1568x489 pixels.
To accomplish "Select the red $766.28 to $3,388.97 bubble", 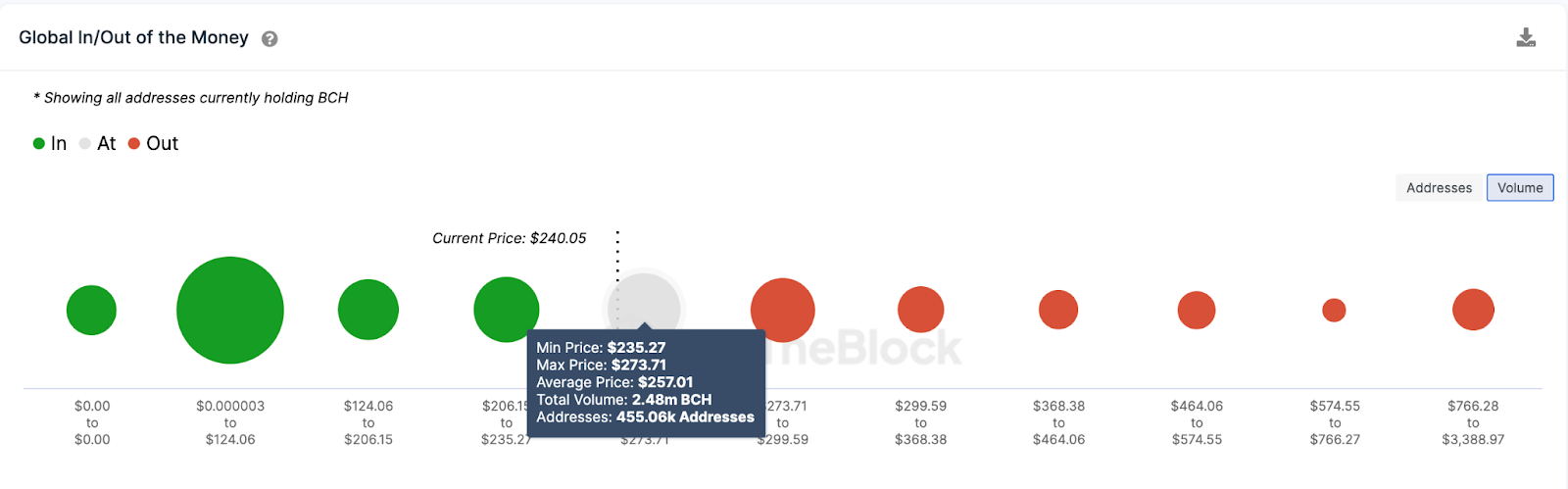I will point(1473,310).
